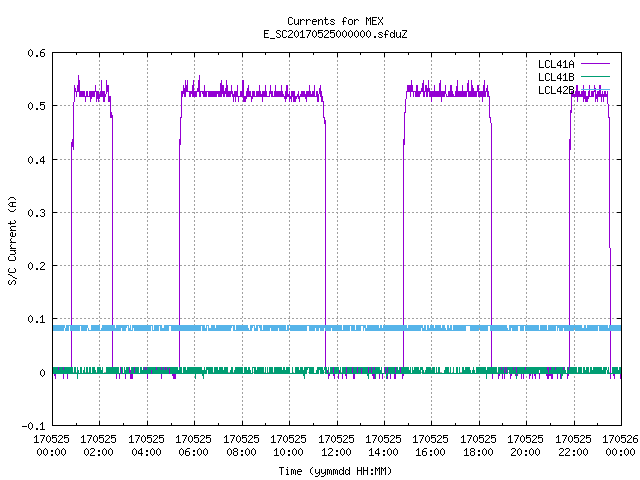The image size is (640, 480).
Task: Pick the purple LCL41A legend line sample
Action: click(595, 64)
